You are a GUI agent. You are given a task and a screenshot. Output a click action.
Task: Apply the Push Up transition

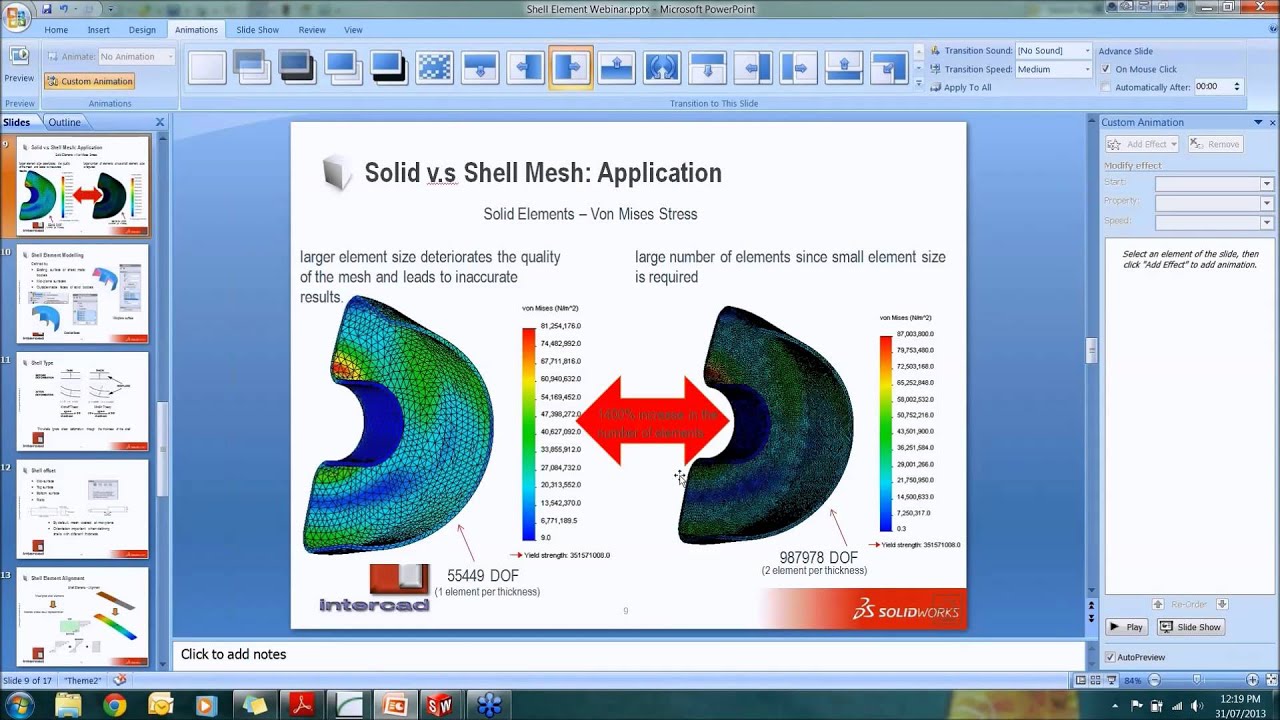tap(845, 68)
